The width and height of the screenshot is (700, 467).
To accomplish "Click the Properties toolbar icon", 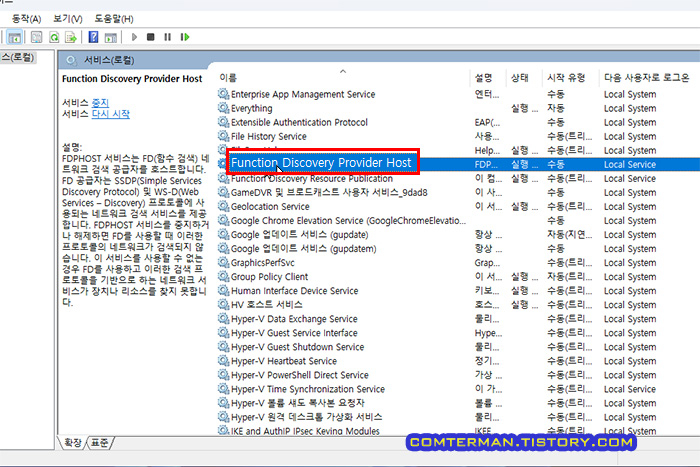I will pos(37,37).
